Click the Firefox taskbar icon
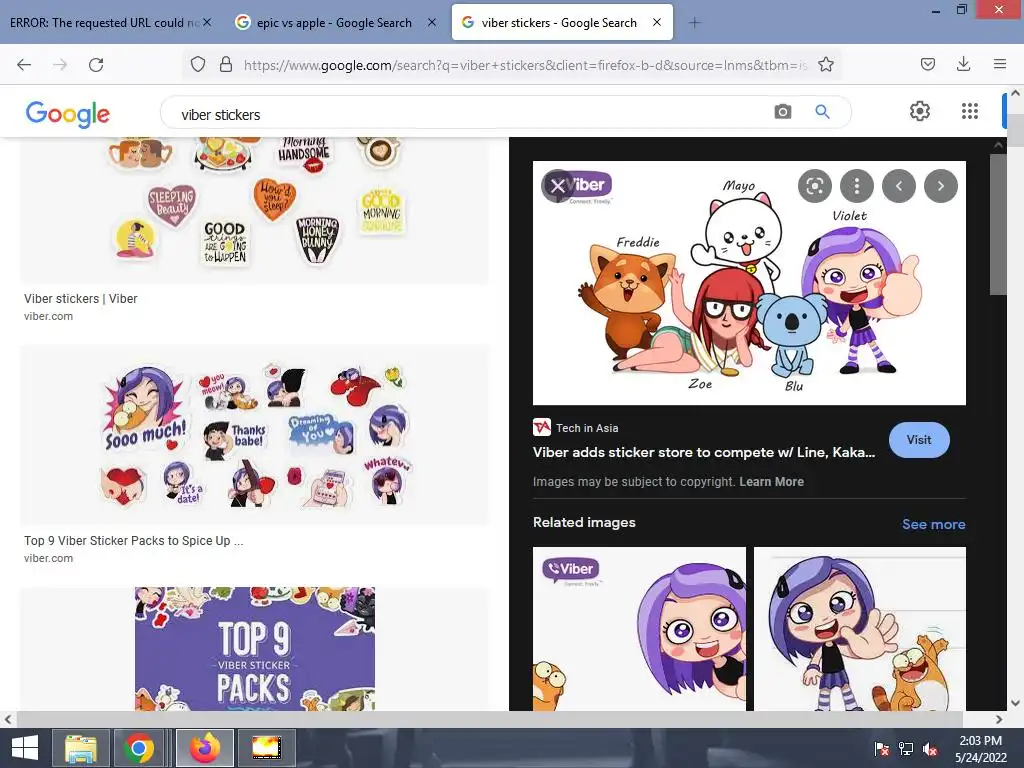Viewport: 1024px width, 768px height. (x=205, y=748)
